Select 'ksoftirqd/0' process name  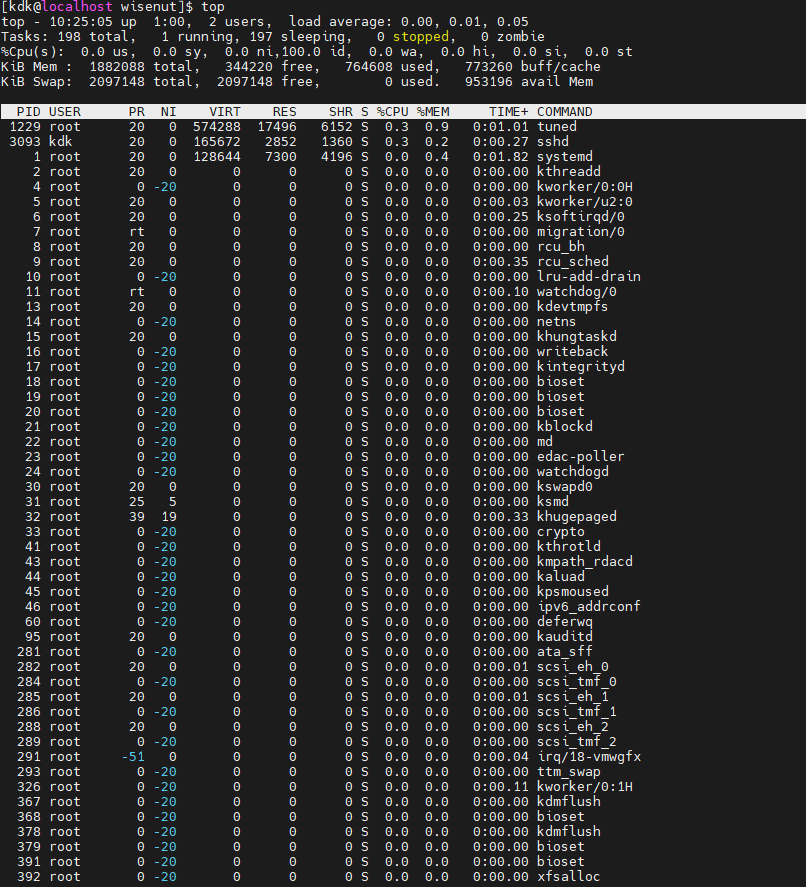581,217
